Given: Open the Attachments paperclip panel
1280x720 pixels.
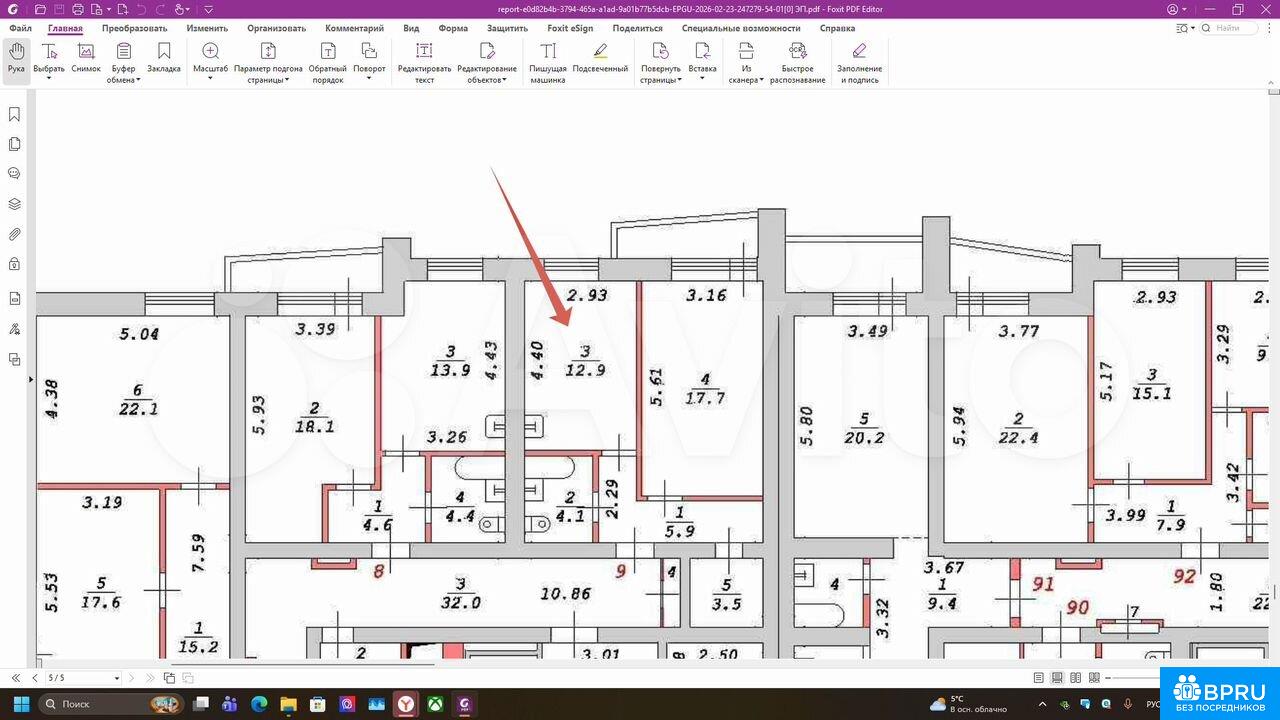Looking at the screenshot, I should 14,234.
